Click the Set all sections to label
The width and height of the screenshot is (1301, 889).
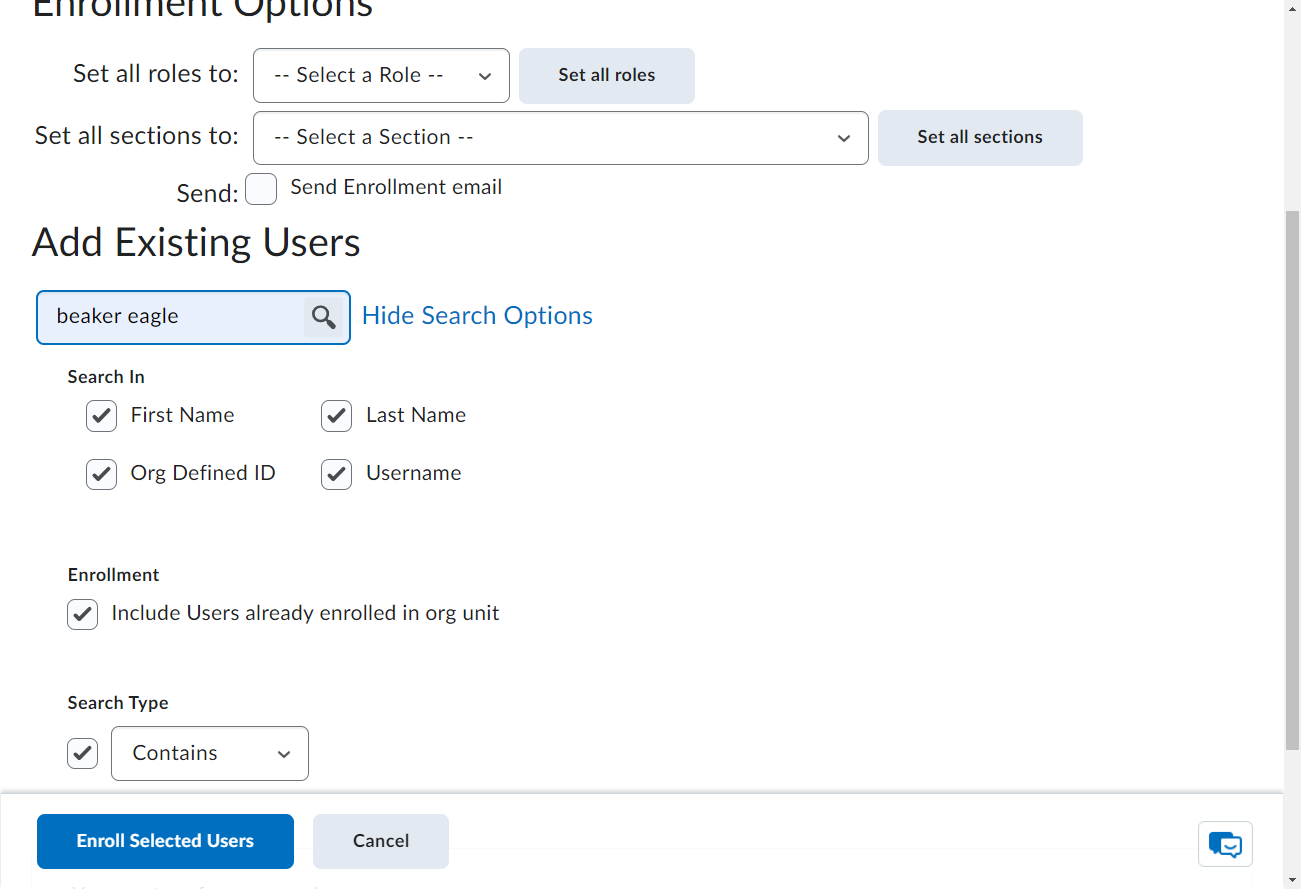pyautogui.click(x=137, y=136)
